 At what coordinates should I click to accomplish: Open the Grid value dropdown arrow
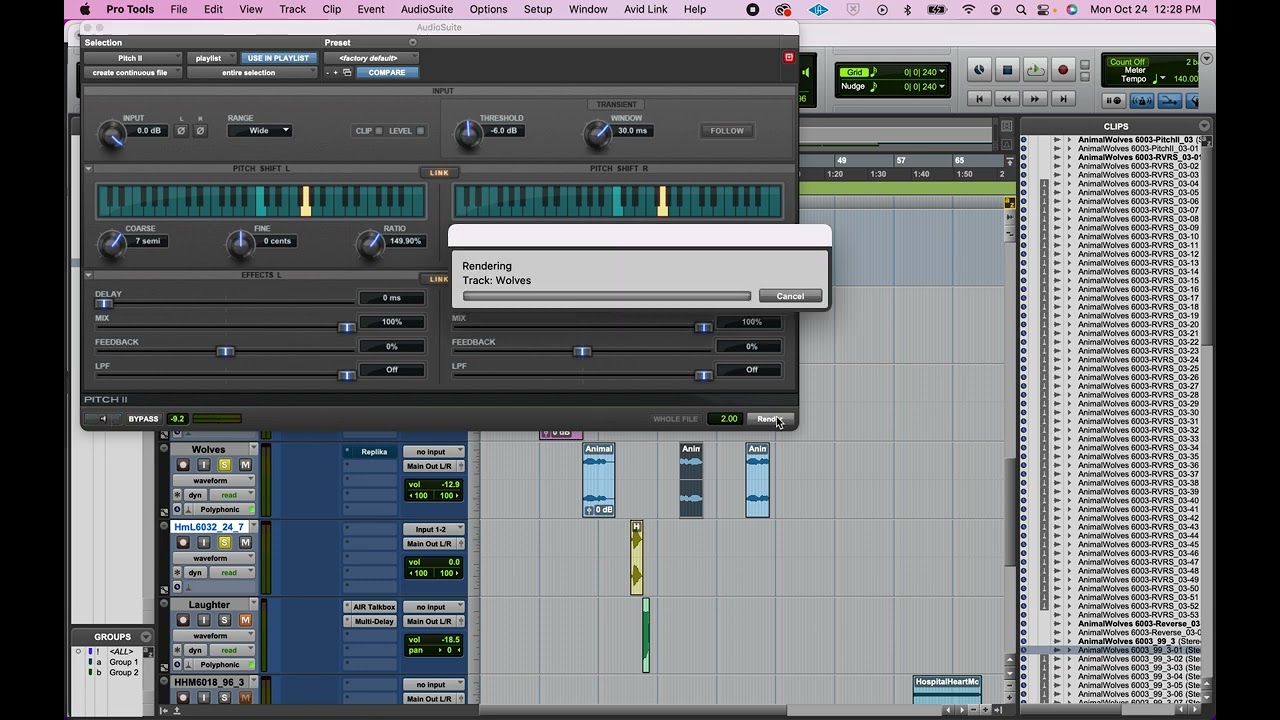[x=941, y=72]
